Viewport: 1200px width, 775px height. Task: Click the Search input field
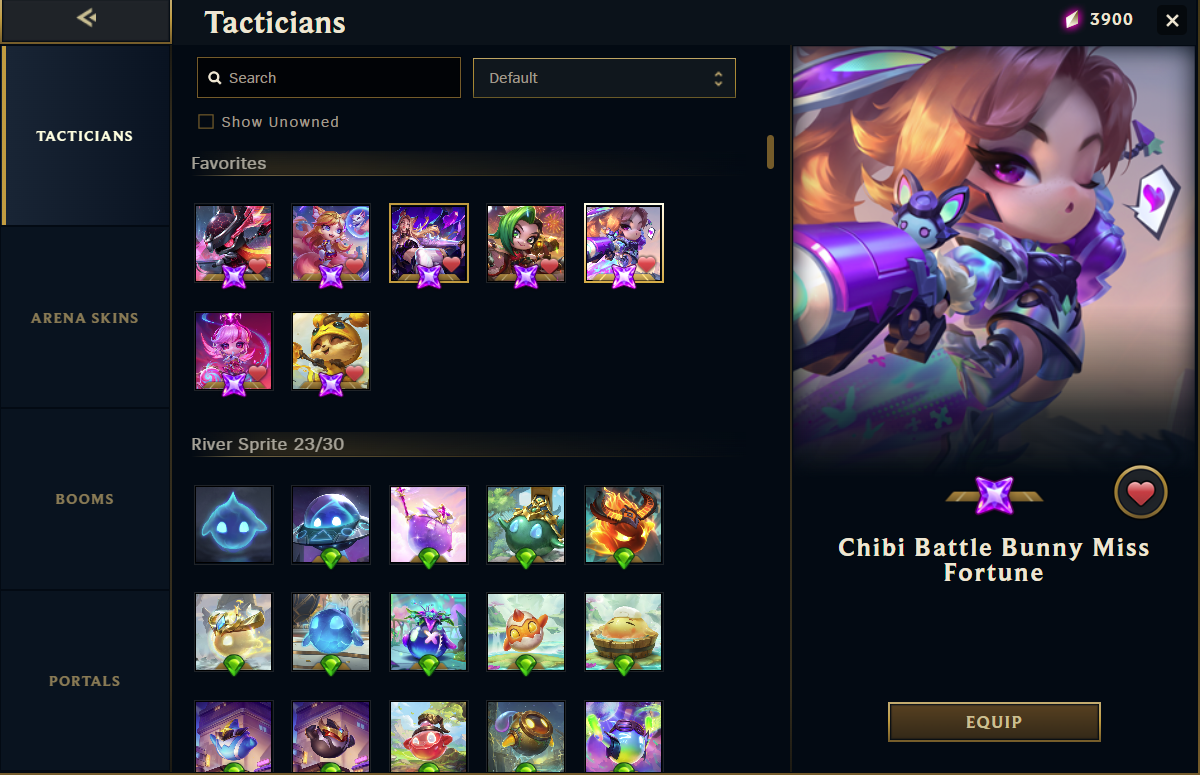pyautogui.click(x=329, y=78)
